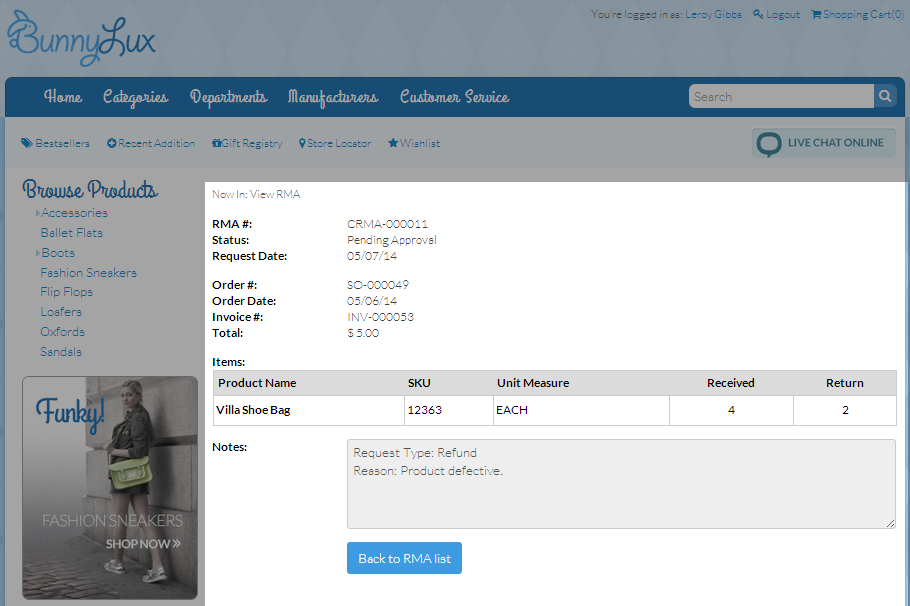
Task: Click the BunnyLux logo
Action: 82,37
